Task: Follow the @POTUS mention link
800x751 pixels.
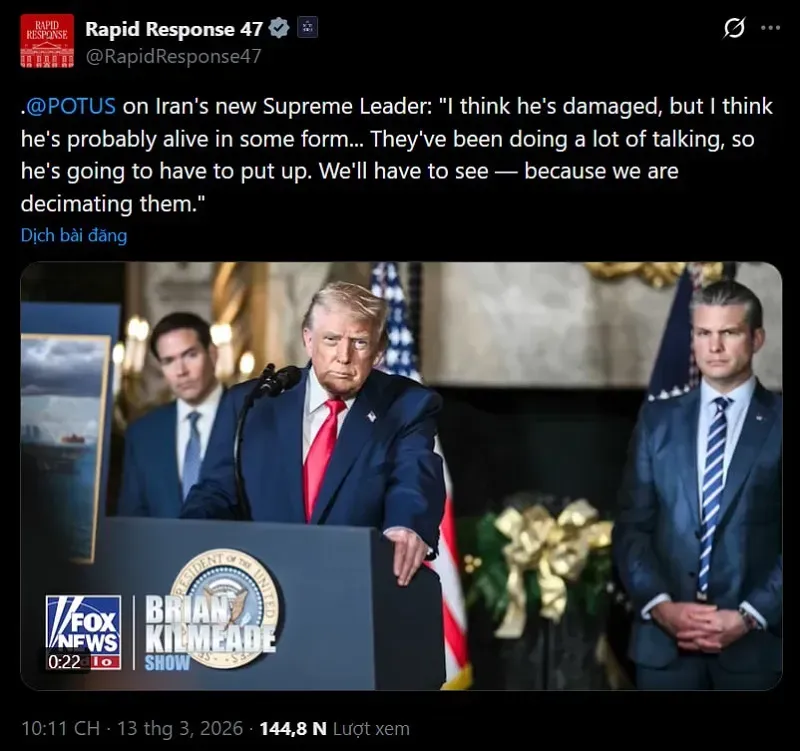Action: (70, 106)
